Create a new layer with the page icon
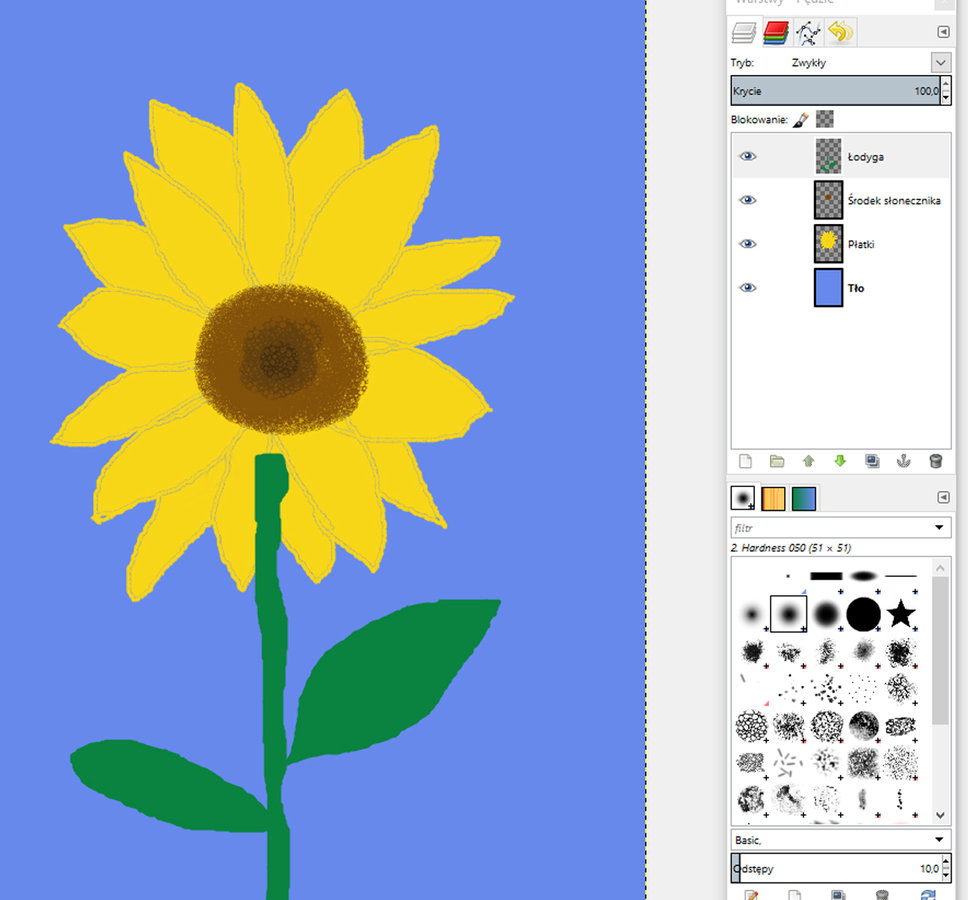The height and width of the screenshot is (900, 968). point(746,461)
